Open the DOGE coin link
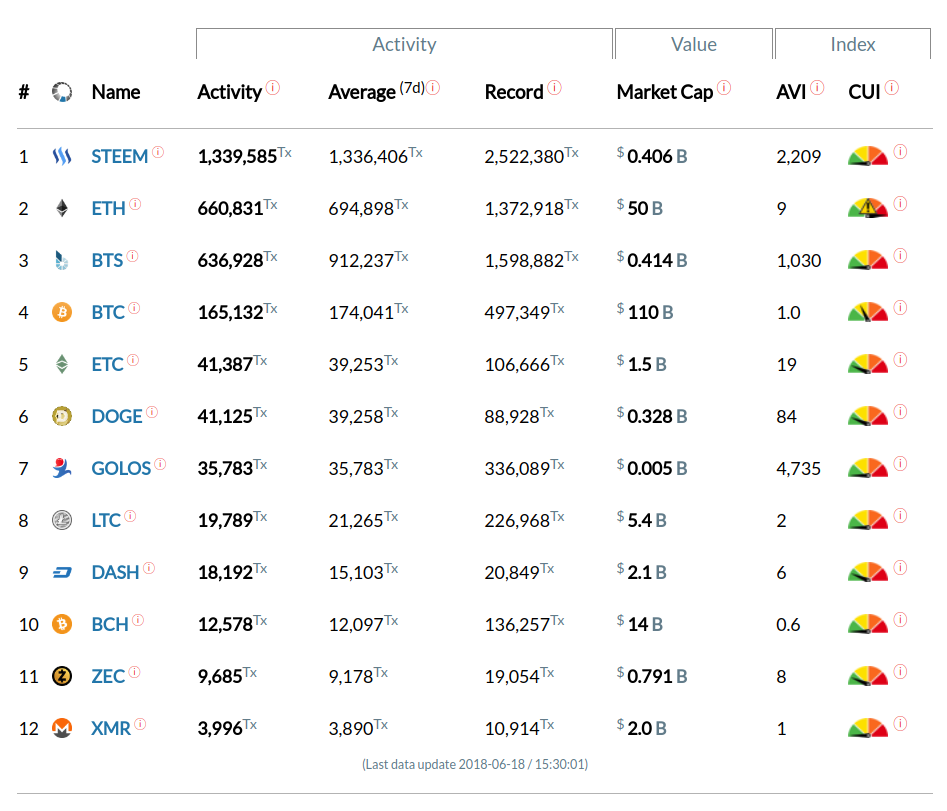The width and height of the screenshot is (947, 811). [x=117, y=417]
